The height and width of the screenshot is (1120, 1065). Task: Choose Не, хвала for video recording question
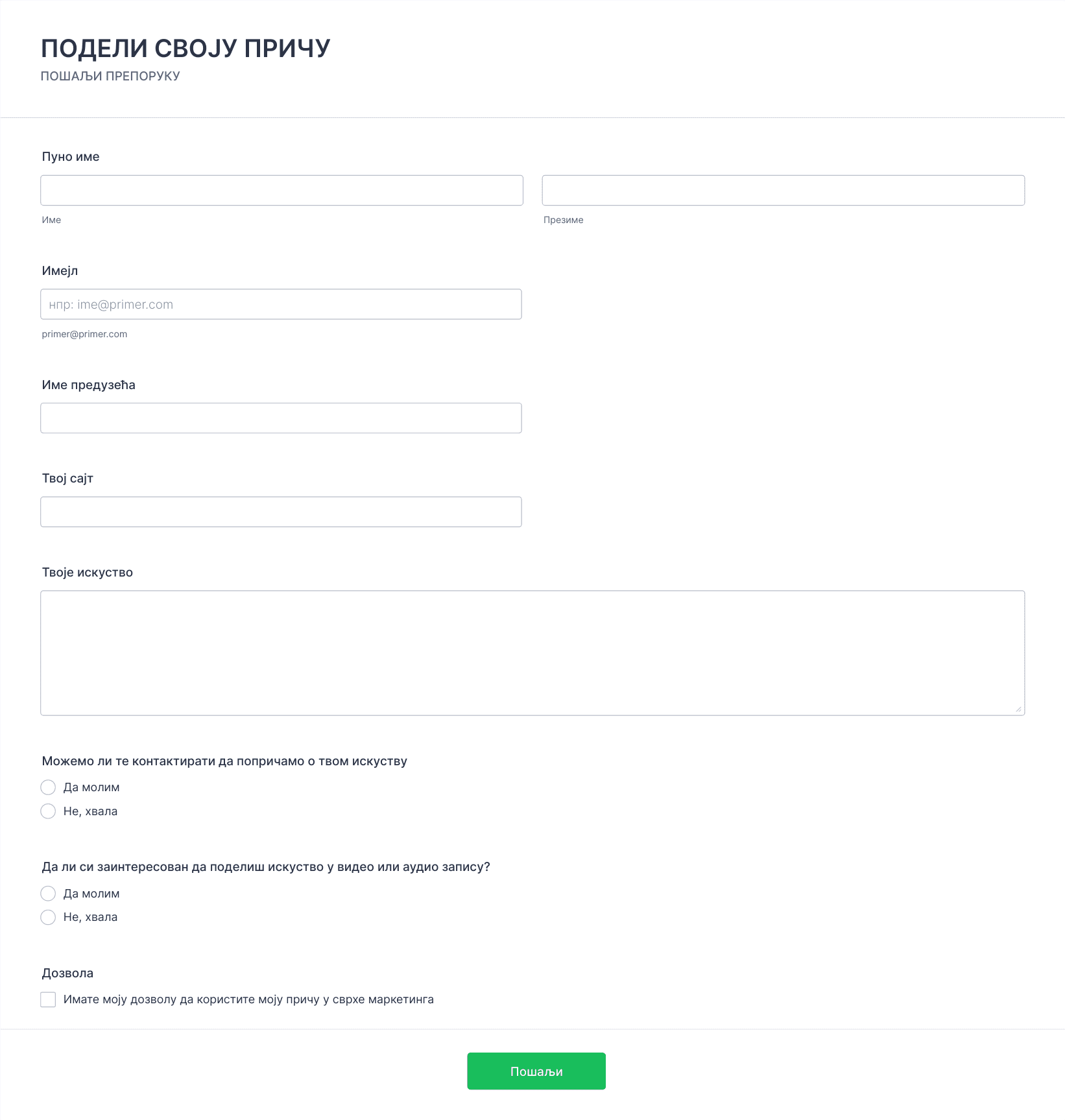point(48,917)
